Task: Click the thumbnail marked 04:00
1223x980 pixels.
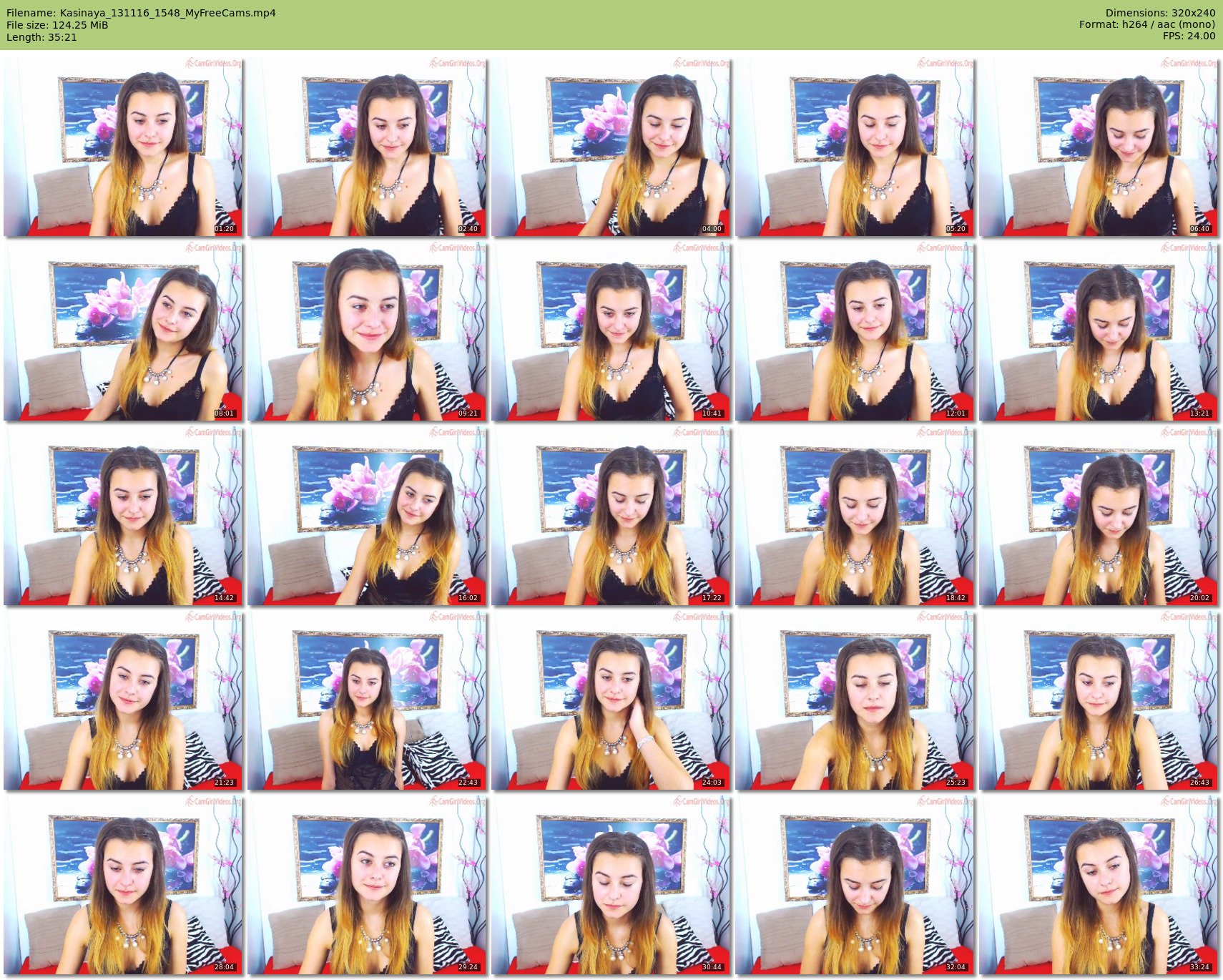Action: pyautogui.click(x=611, y=147)
